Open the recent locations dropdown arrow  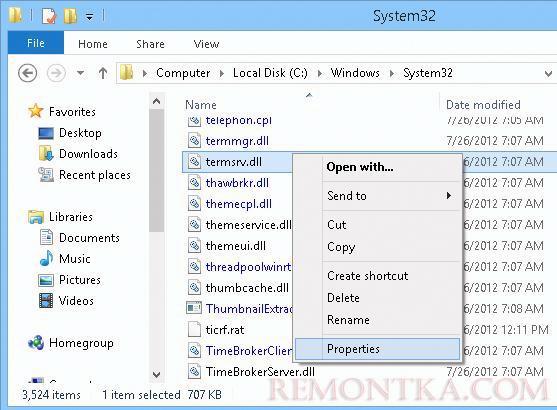click(81, 73)
